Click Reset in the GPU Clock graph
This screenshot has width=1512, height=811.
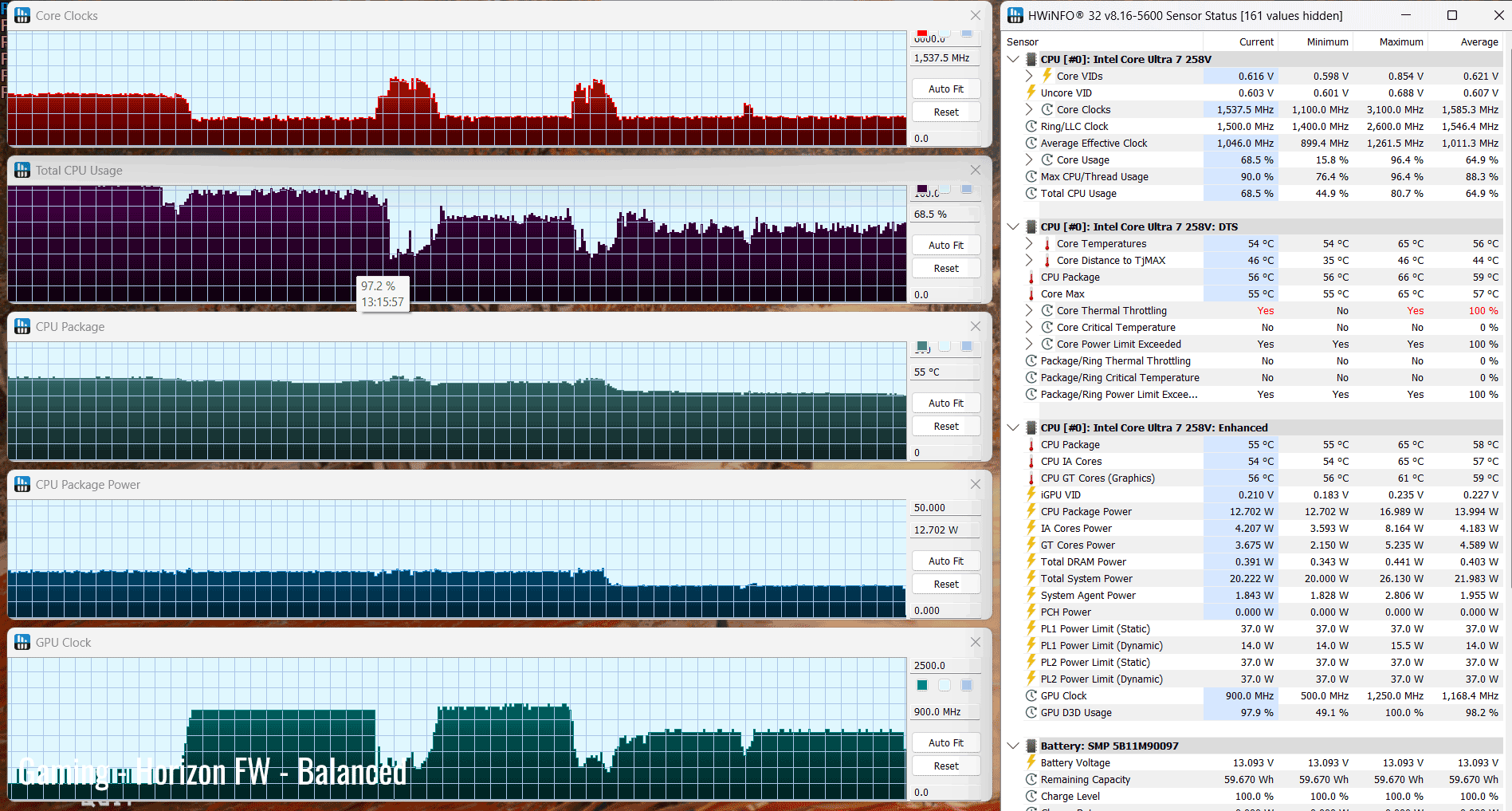pyautogui.click(x=946, y=766)
